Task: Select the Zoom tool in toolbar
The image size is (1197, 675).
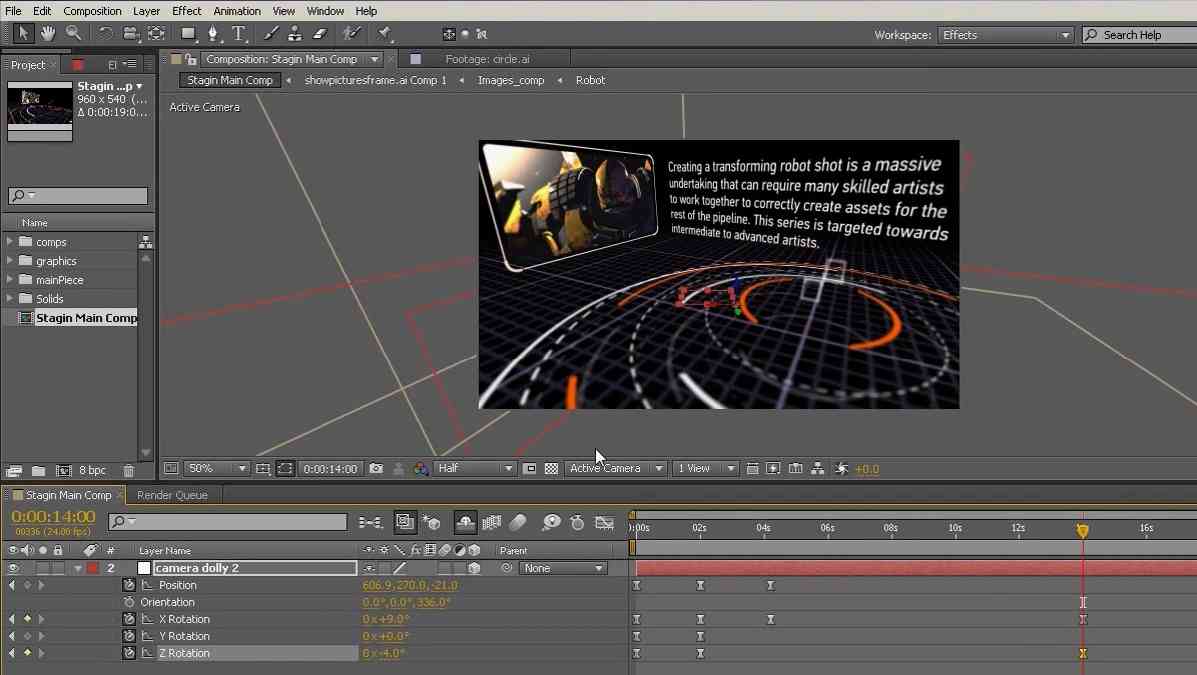Action: [74, 34]
